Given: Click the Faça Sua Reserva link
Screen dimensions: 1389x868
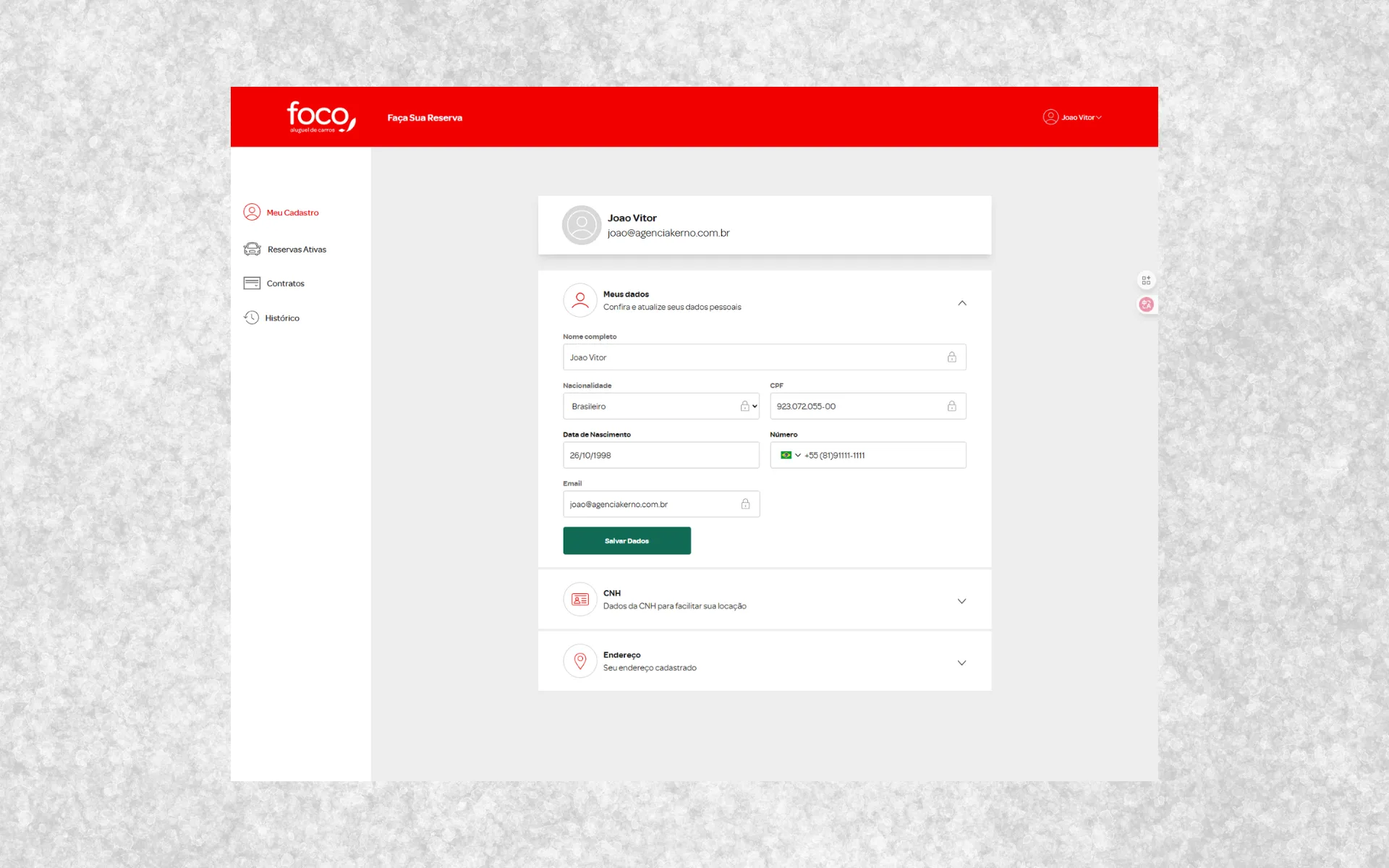Looking at the screenshot, I should point(425,116).
